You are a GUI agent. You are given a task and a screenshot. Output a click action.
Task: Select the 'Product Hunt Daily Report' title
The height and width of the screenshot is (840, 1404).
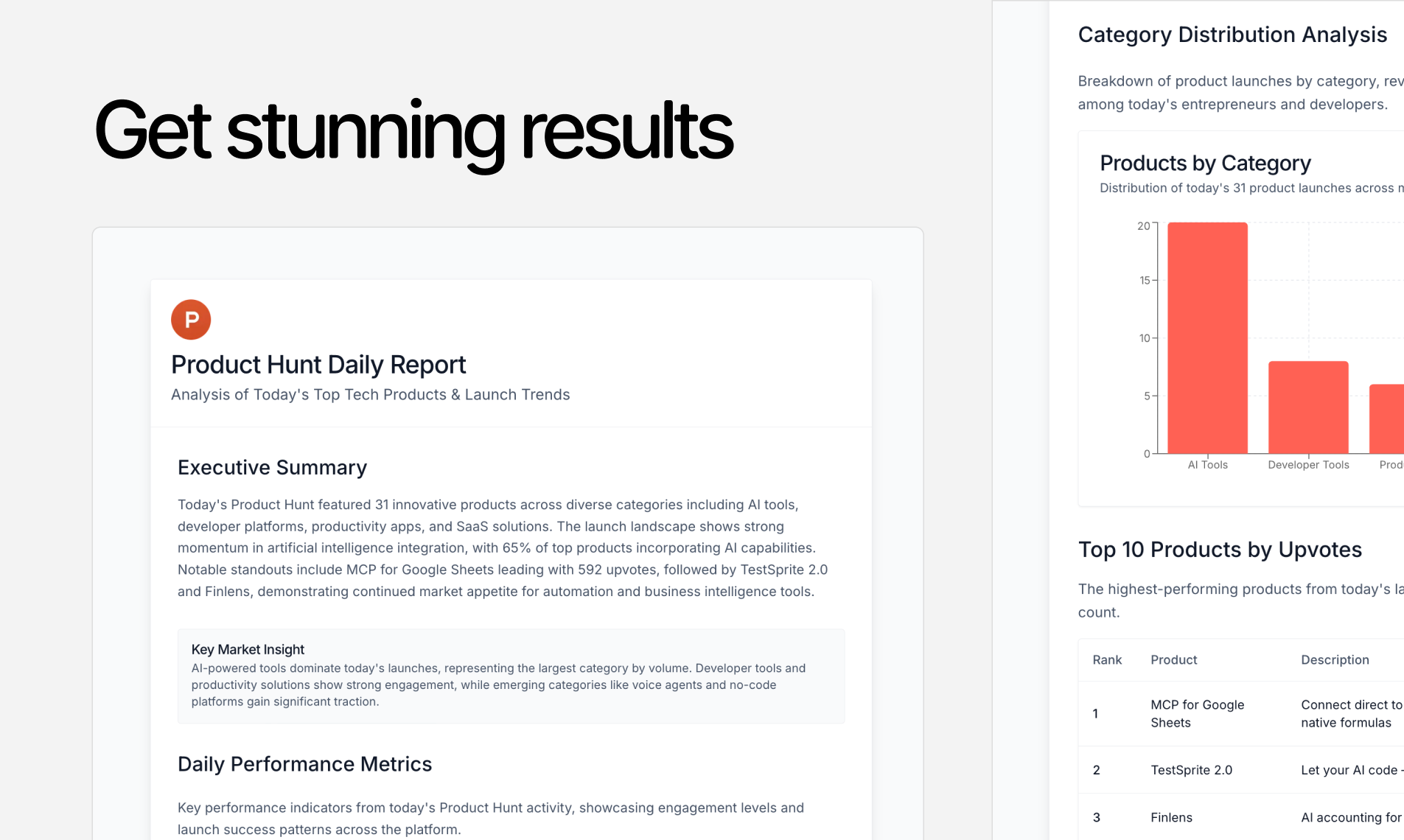pos(318,365)
